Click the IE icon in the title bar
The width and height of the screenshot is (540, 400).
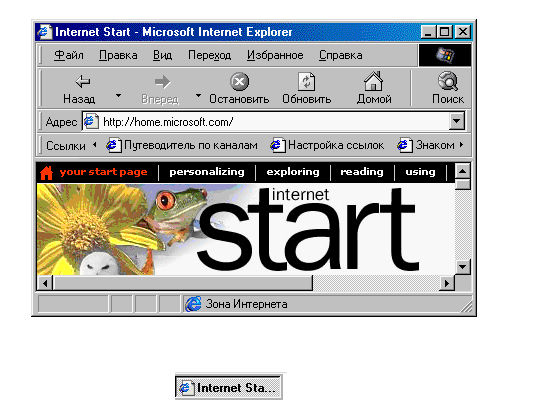(x=45, y=32)
